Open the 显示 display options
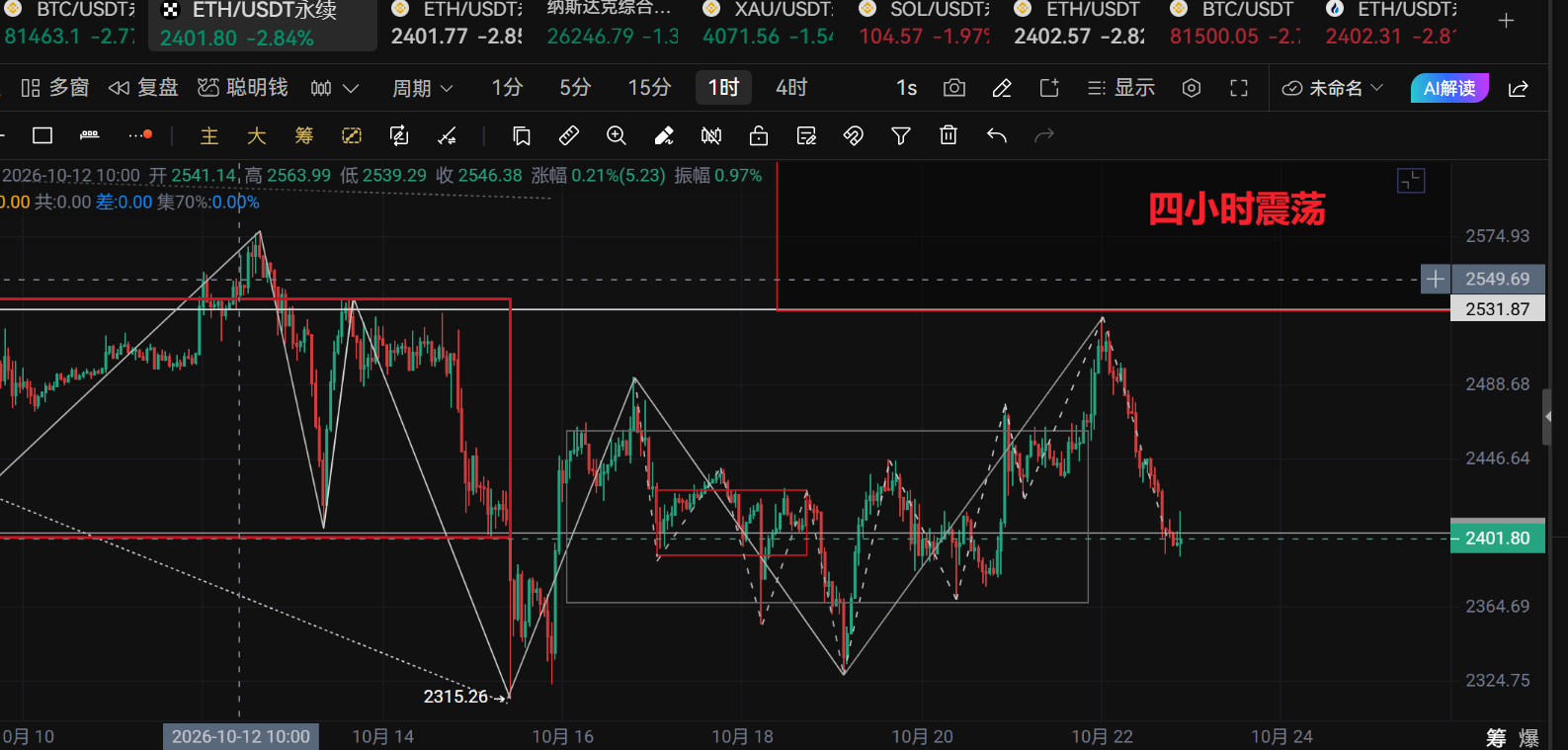The width and height of the screenshot is (1568, 750). coord(1121,88)
